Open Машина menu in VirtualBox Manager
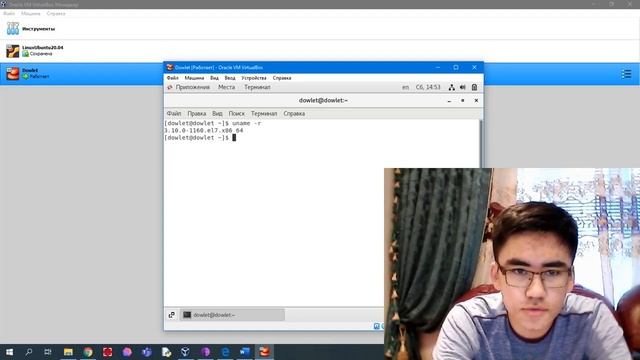Viewport: 640px width, 360px height. point(31,13)
